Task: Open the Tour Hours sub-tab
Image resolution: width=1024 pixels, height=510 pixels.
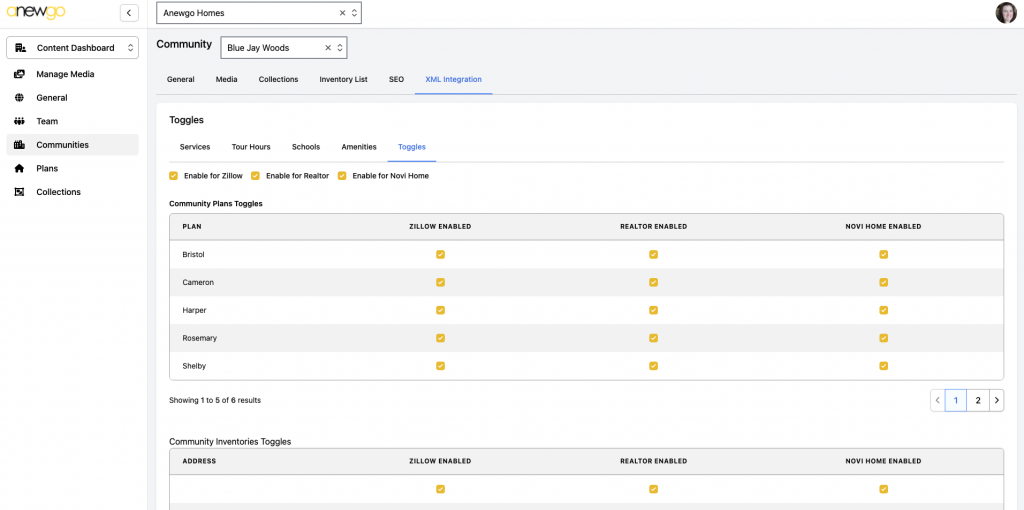Action: pyautogui.click(x=251, y=147)
